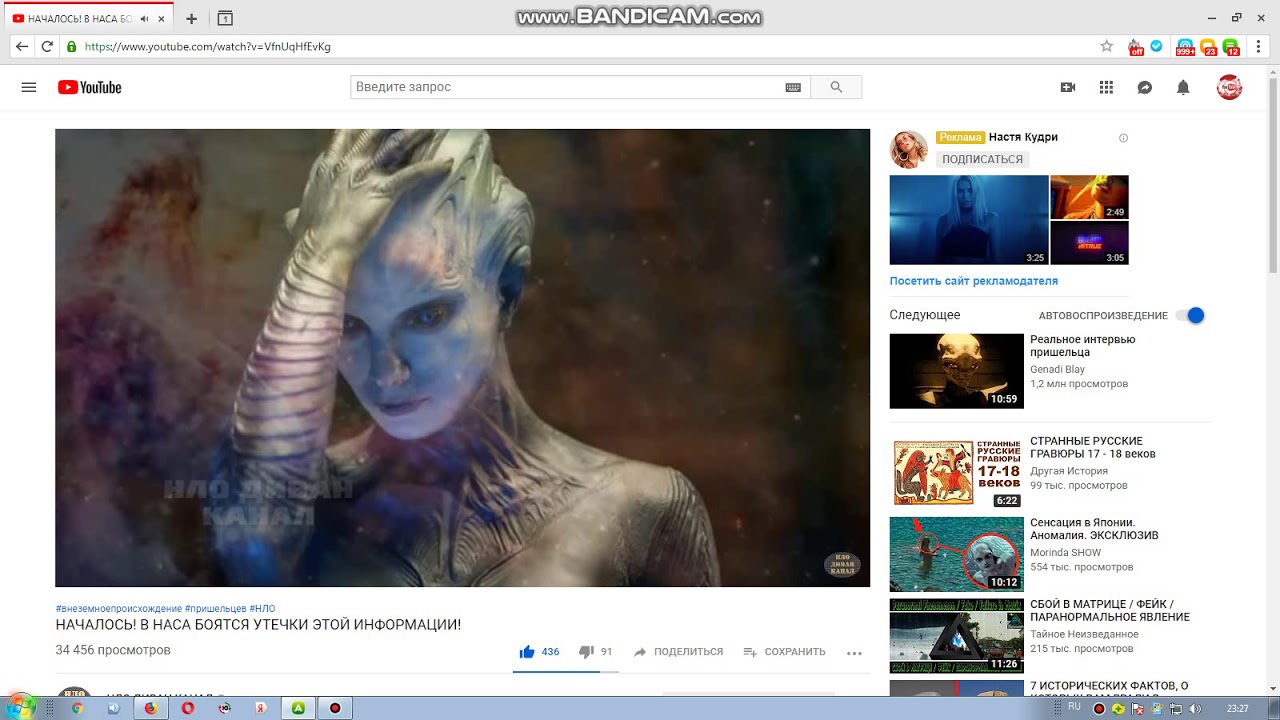1280x720 pixels.
Task: Go to the YouTube home logo
Action: coord(89,87)
